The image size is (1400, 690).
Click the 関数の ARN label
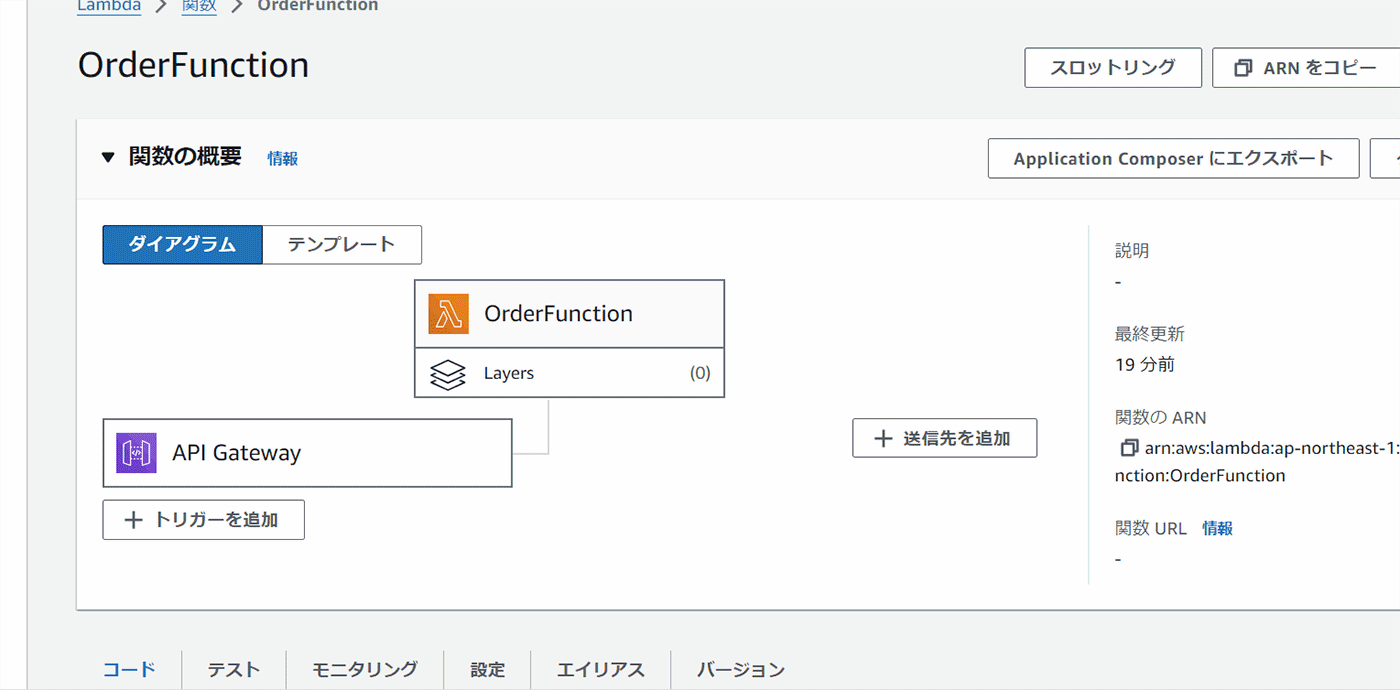click(x=1161, y=418)
